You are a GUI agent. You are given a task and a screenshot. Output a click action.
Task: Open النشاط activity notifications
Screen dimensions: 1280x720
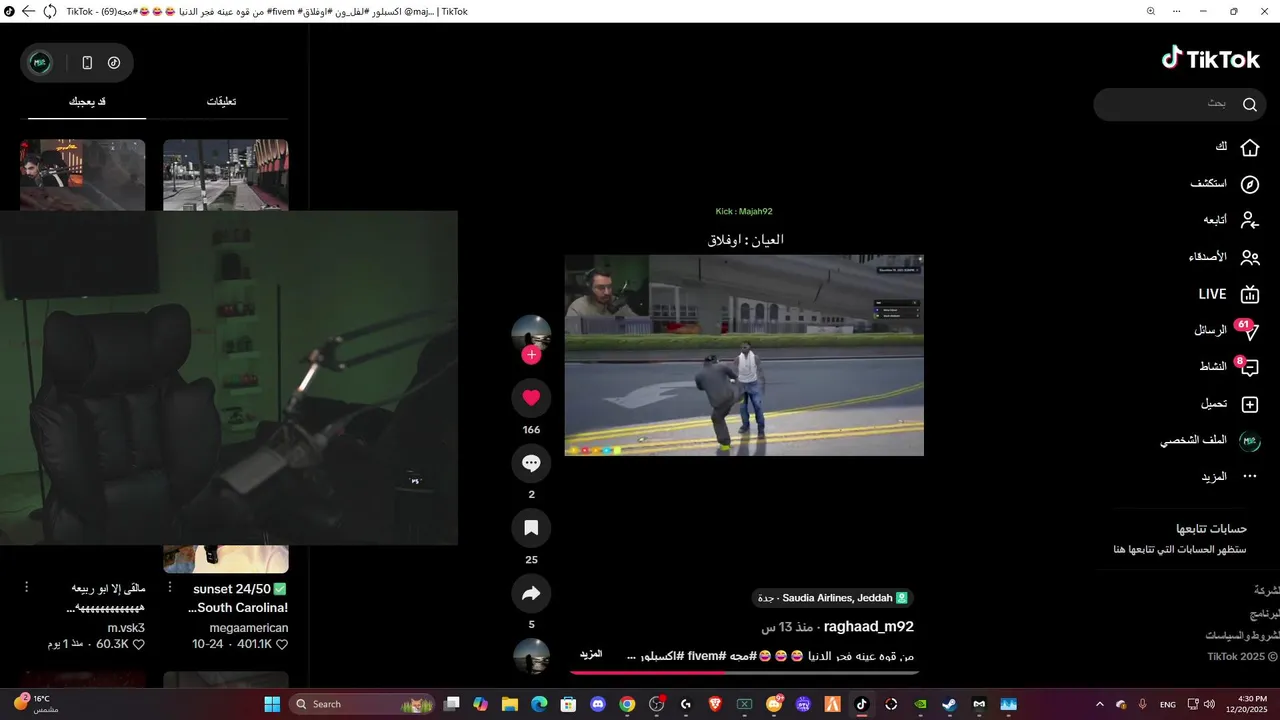pyautogui.click(x=1229, y=367)
